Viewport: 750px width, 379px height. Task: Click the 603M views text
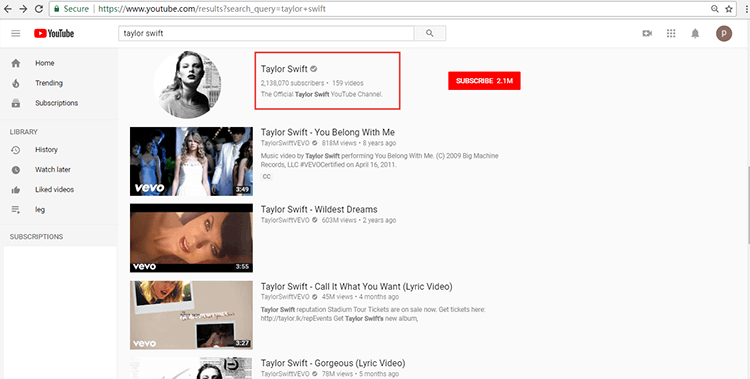pos(339,220)
